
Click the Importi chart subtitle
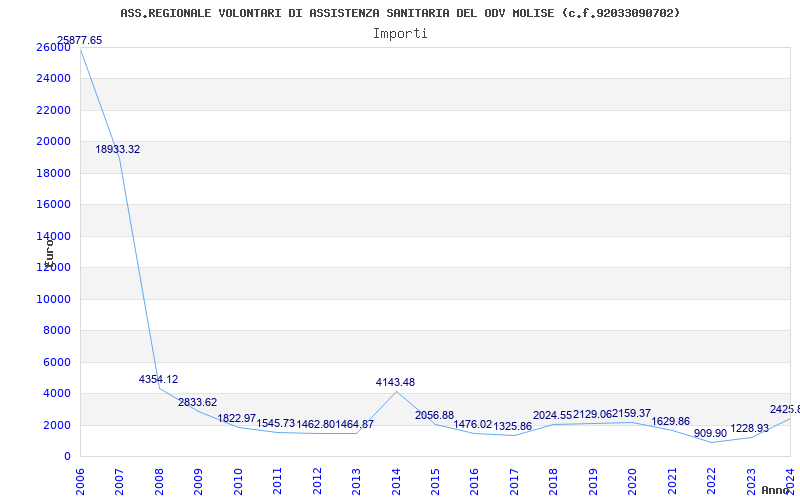point(400,33)
